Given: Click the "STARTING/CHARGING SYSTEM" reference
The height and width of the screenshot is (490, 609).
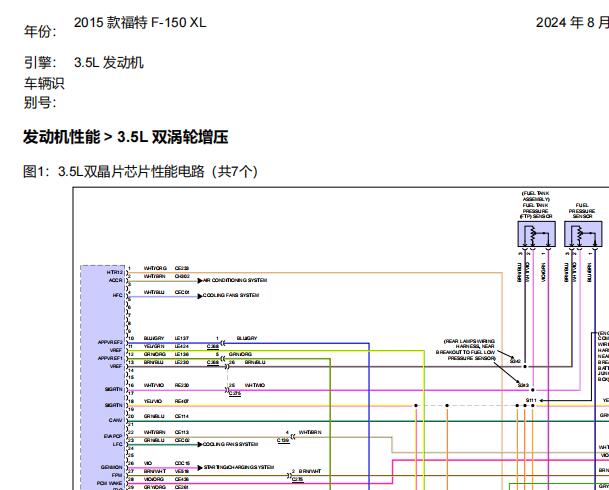Looking at the screenshot, I should (239, 467).
